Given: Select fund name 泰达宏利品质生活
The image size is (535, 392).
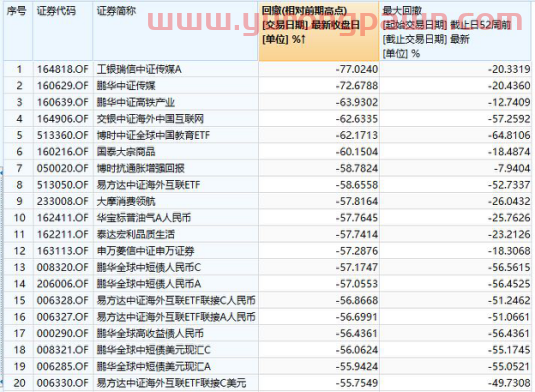Looking at the screenshot, I should coord(136,234).
